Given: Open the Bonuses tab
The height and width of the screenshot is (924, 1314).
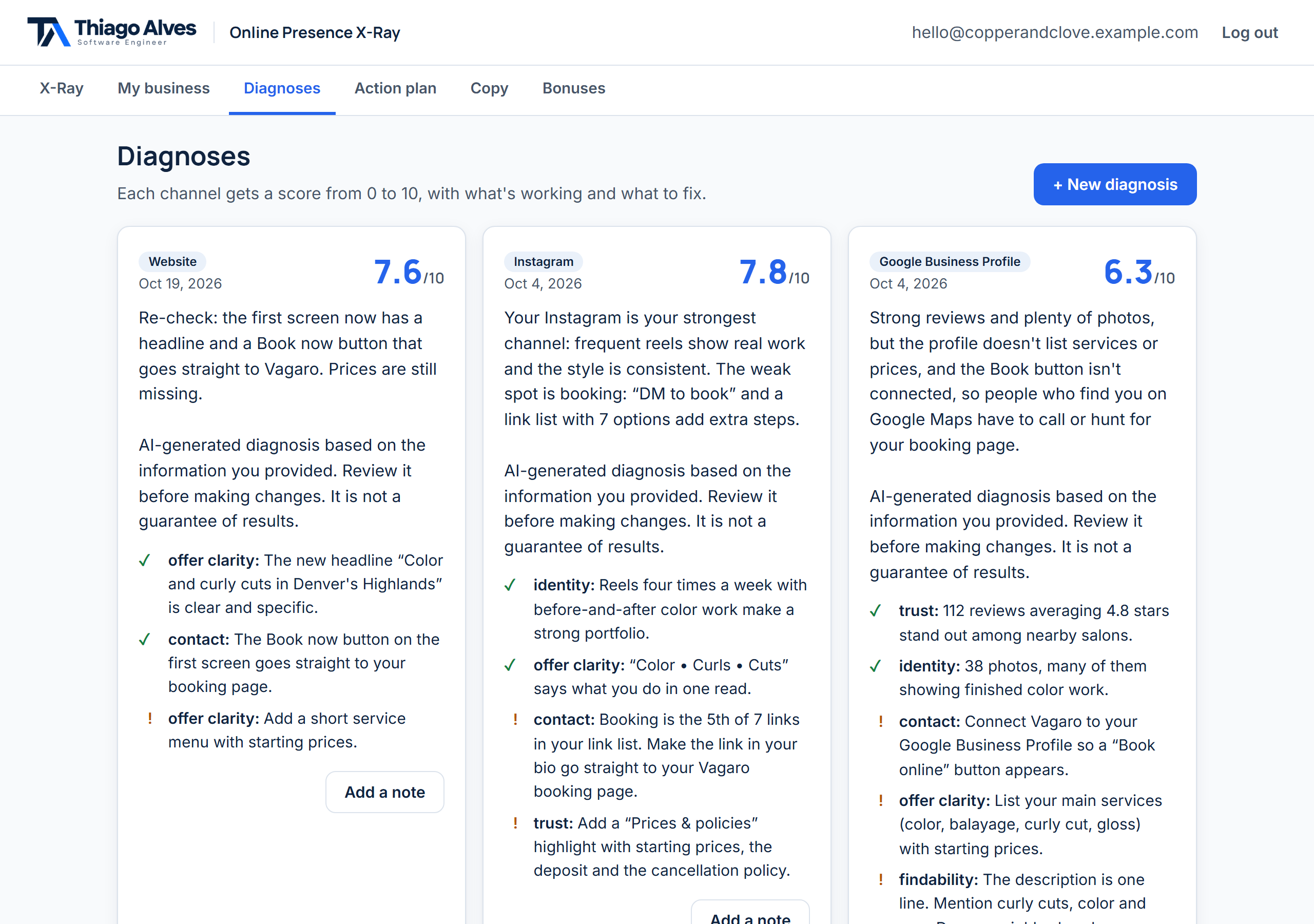Looking at the screenshot, I should [x=574, y=88].
